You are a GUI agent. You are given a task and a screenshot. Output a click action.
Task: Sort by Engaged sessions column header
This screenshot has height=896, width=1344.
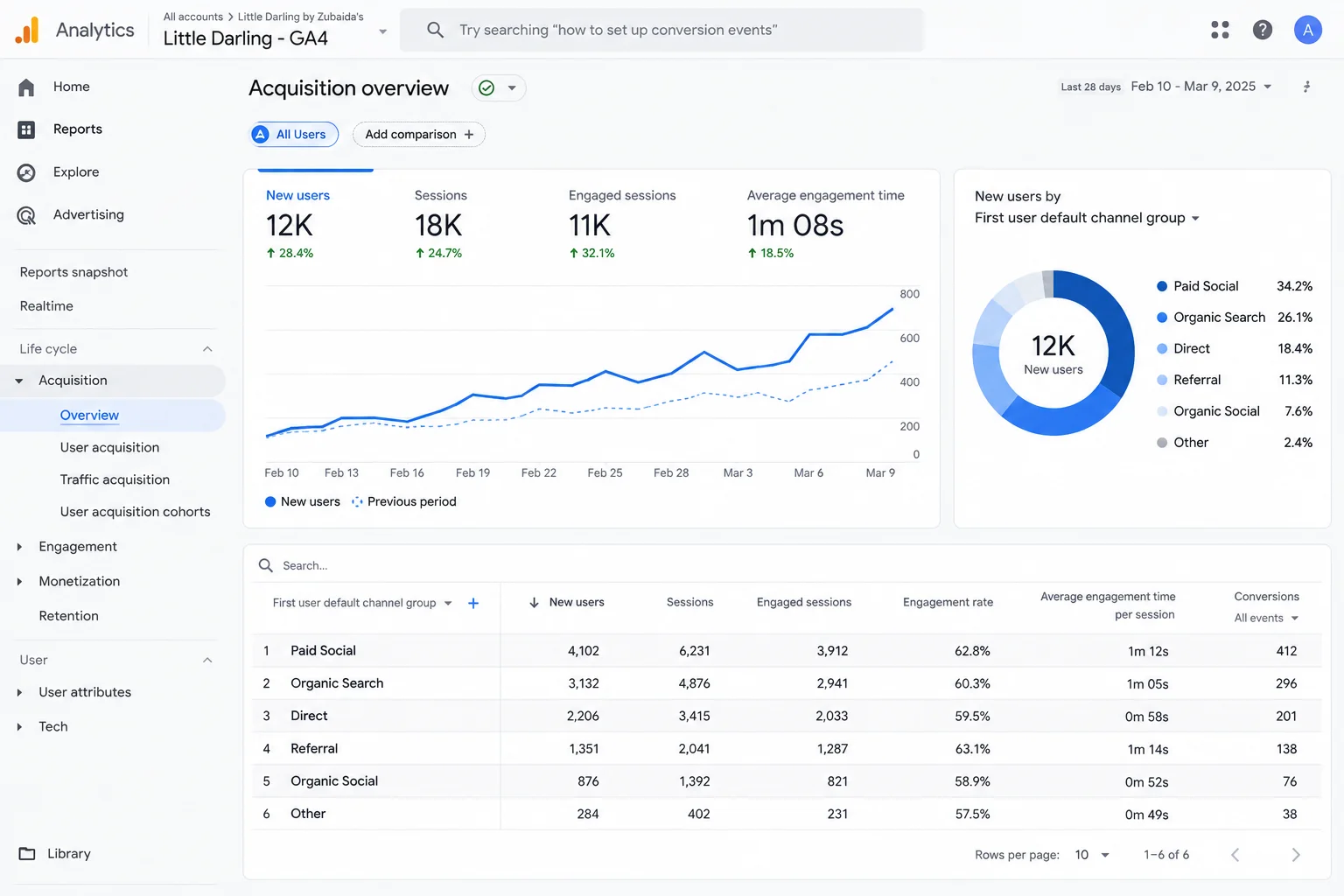click(x=803, y=602)
